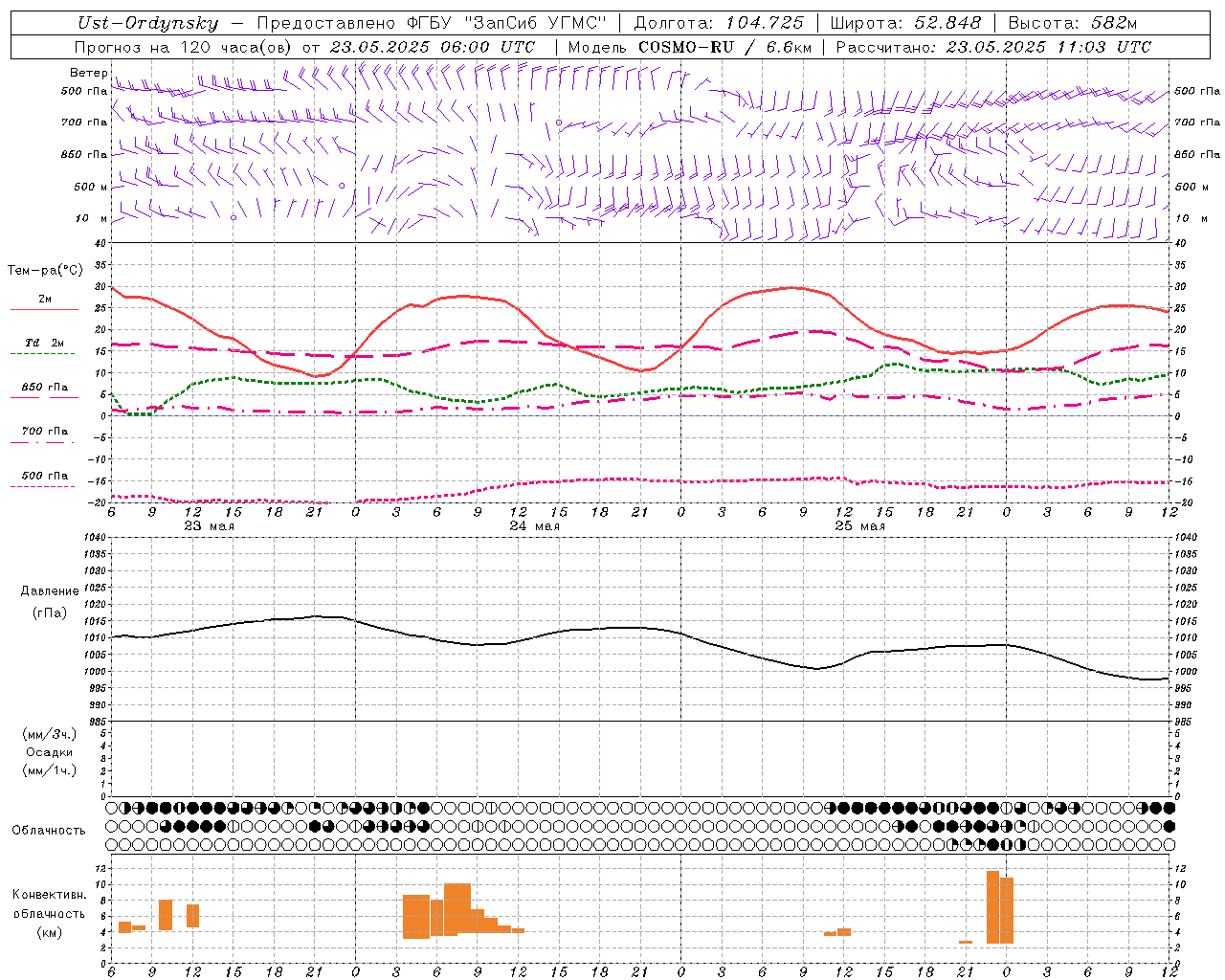Click the (км) unit label for convective clouds
Viewport: 1225px width, 980px height.
point(49,932)
